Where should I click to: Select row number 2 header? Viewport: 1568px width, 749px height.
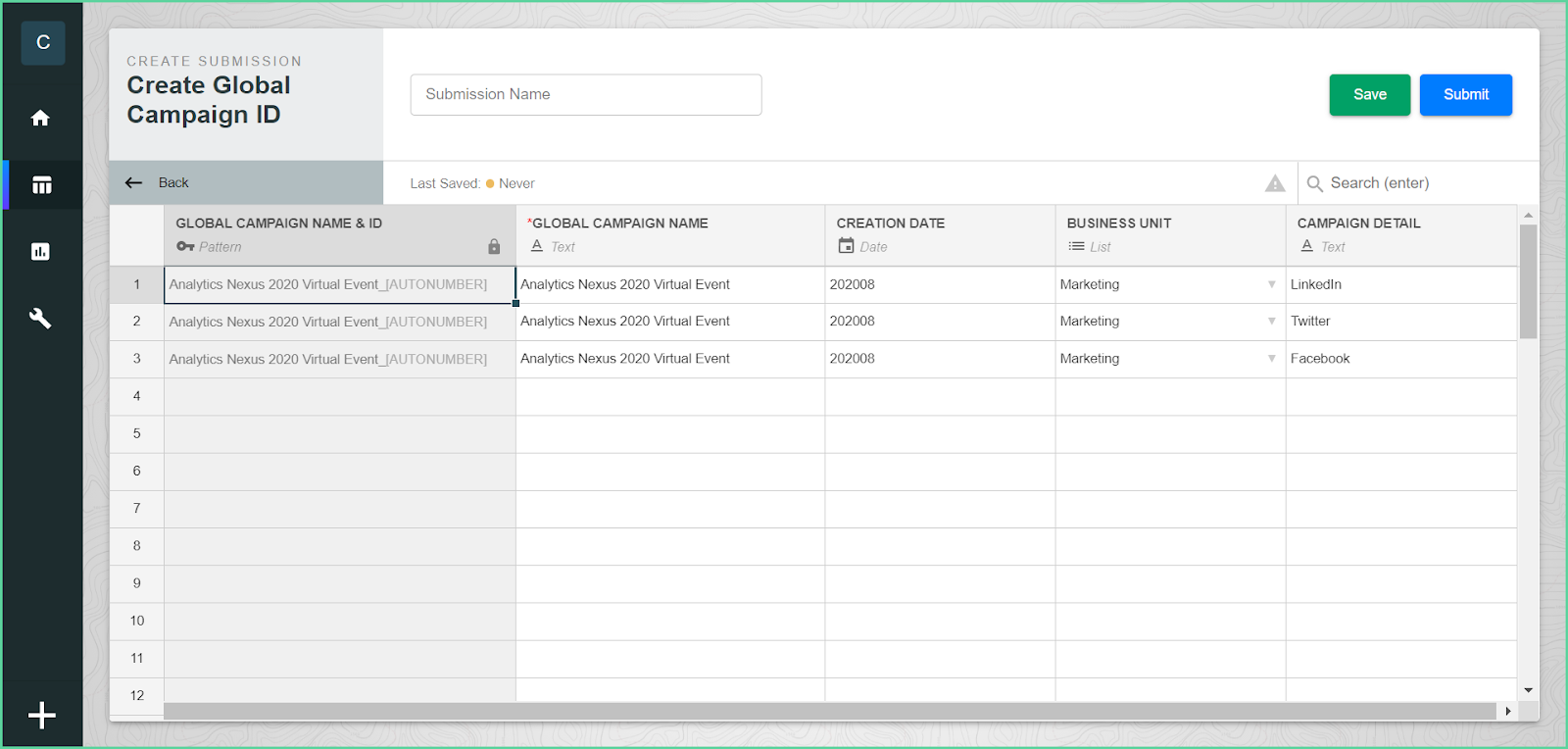click(x=137, y=322)
